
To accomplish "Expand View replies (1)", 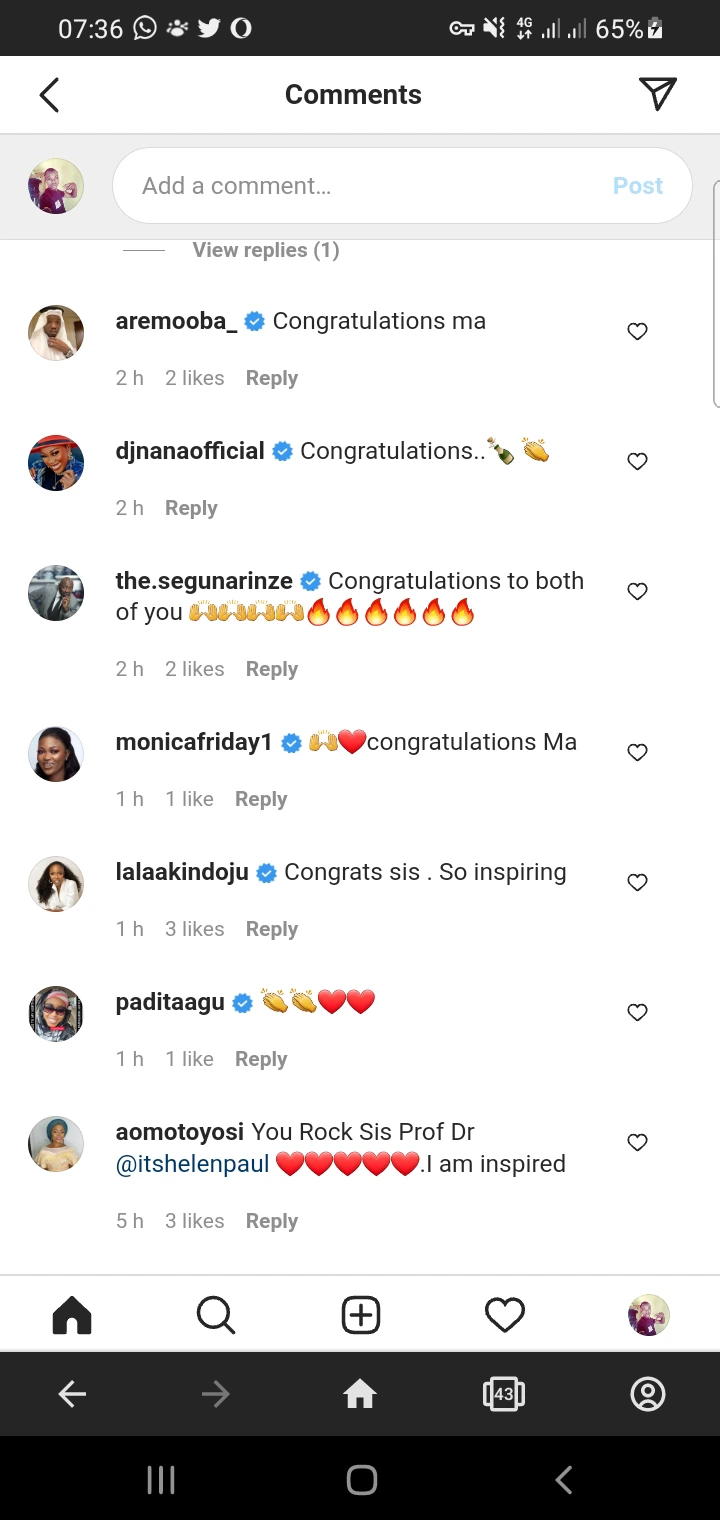I will point(265,250).
